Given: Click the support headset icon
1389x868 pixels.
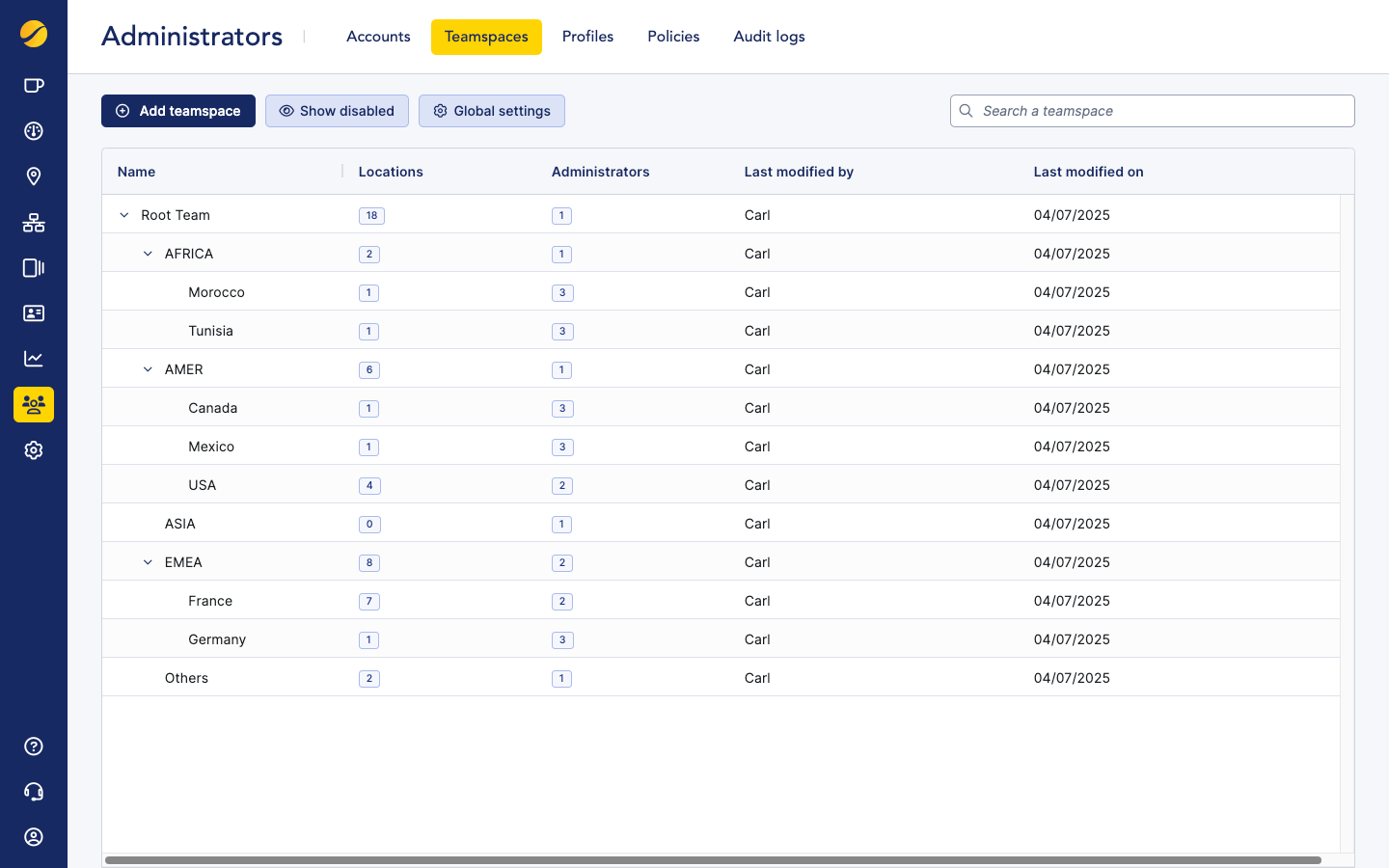Looking at the screenshot, I should pos(34,791).
